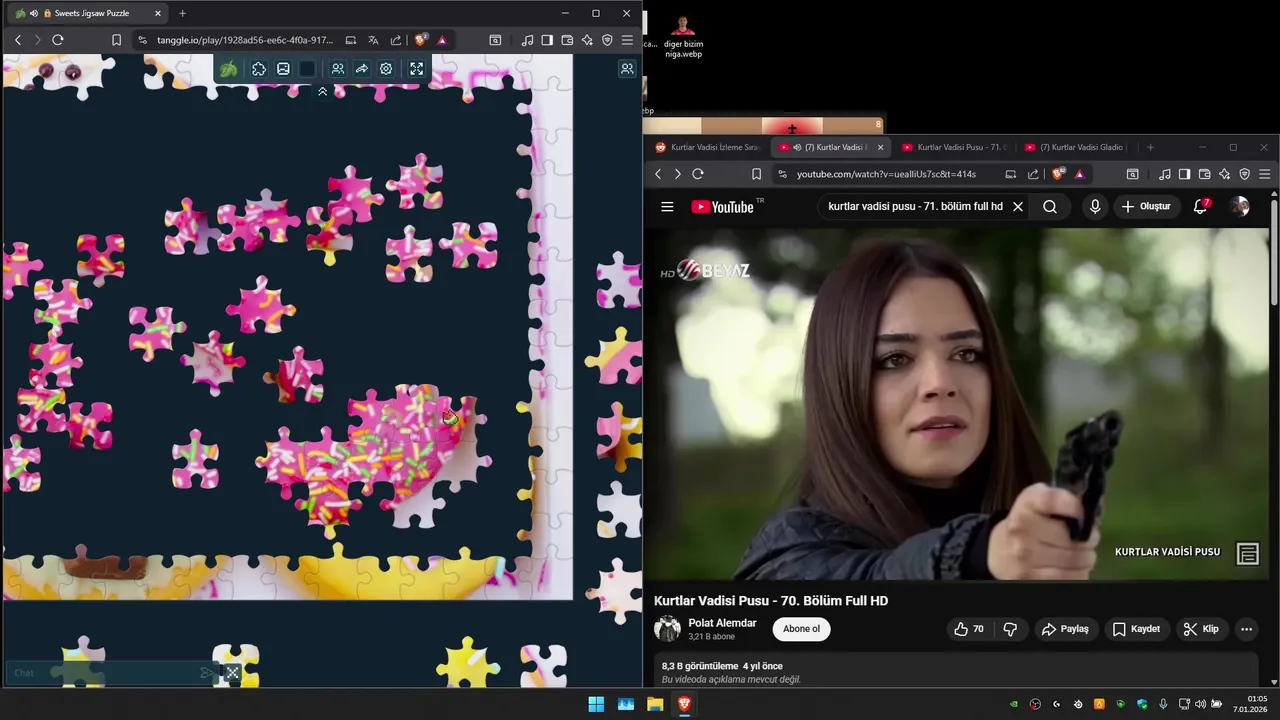Reload the tanggle.io page

(x=57, y=40)
